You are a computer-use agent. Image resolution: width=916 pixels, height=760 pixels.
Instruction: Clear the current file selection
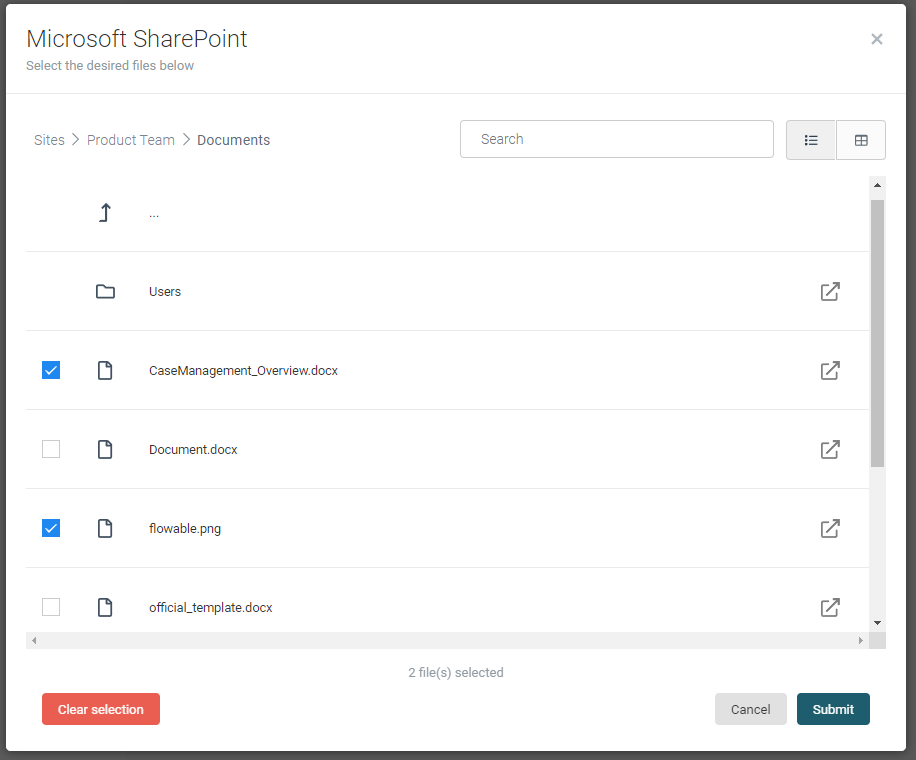pyautogui.click(x=100, y=709)
